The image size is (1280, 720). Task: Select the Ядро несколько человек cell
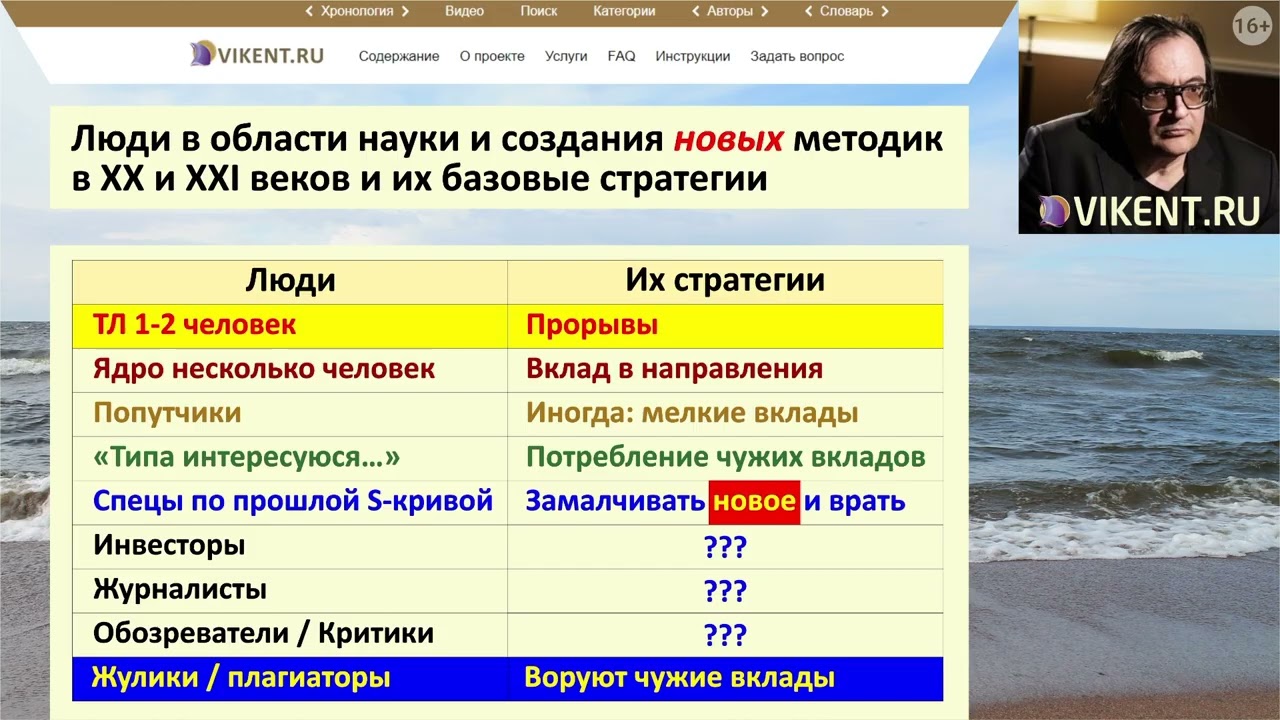click(290, 369)
